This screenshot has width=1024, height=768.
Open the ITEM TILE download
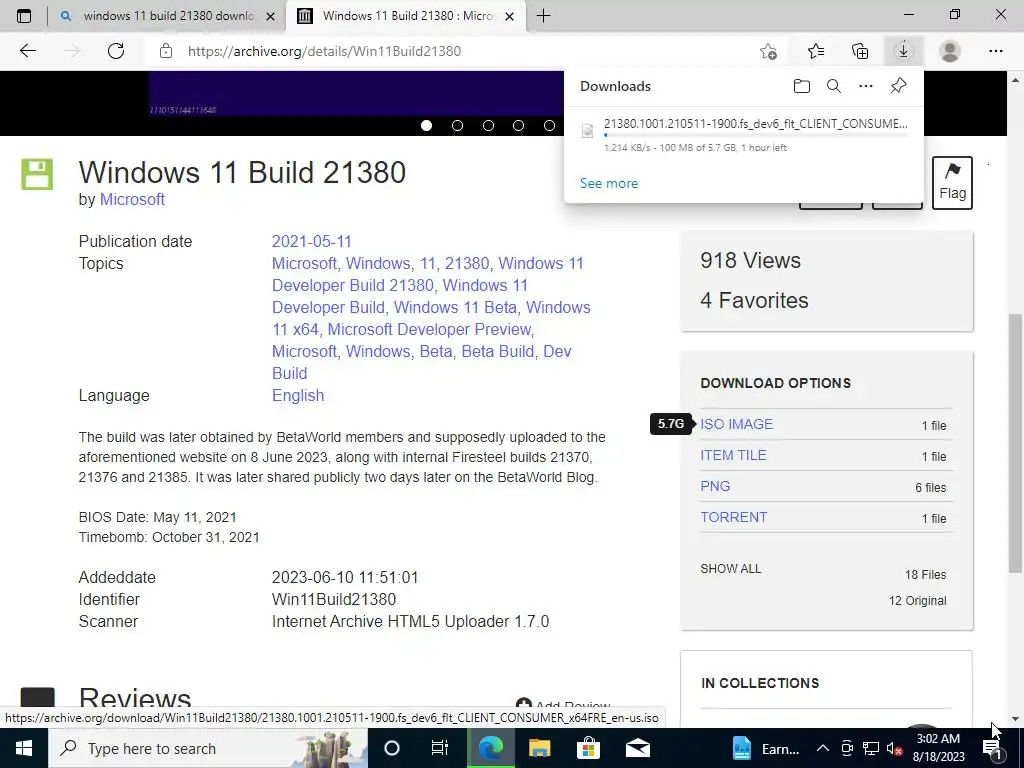click(733, 455)
